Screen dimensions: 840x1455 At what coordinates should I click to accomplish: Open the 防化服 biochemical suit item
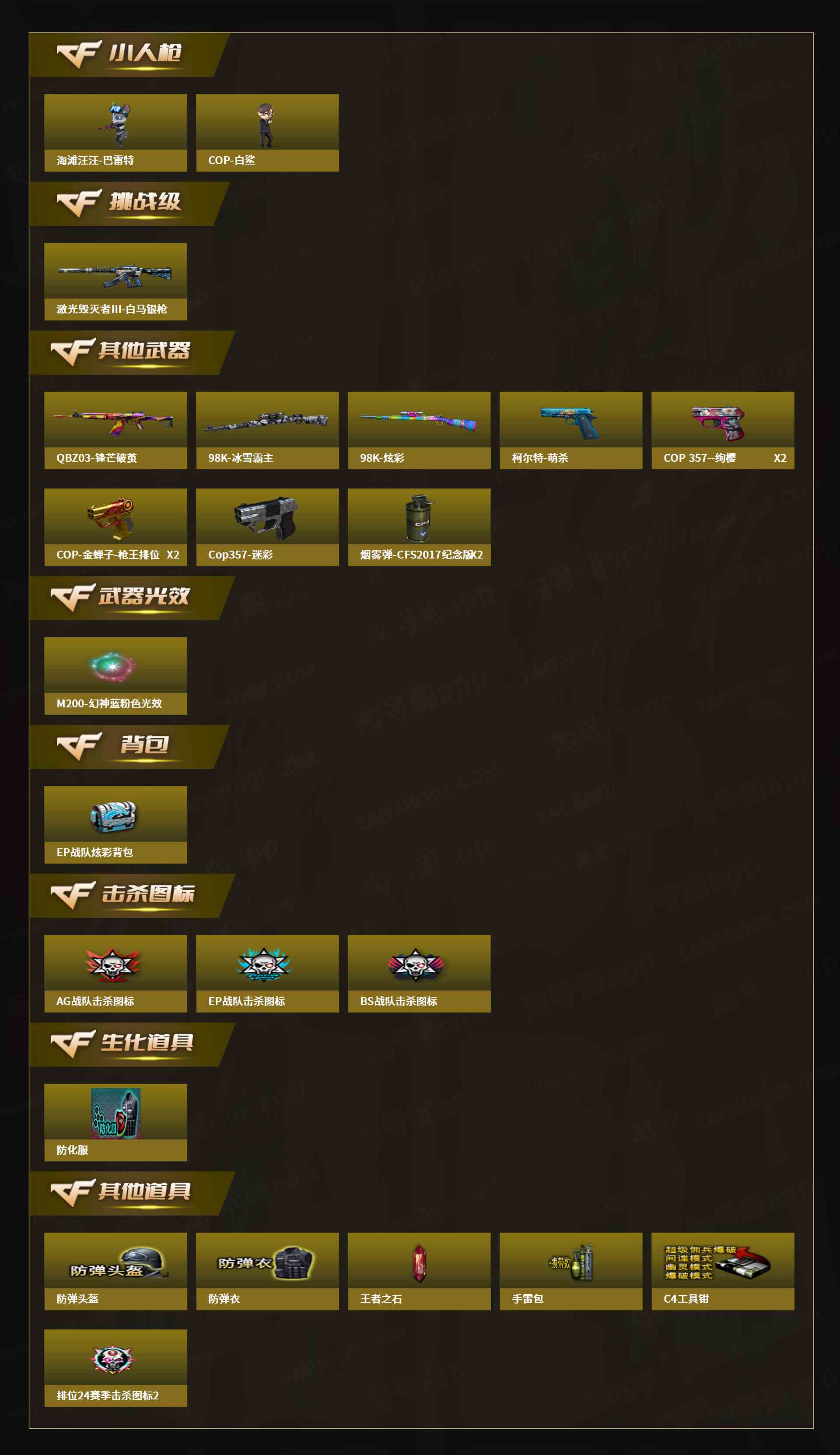tap(115, 1123)
